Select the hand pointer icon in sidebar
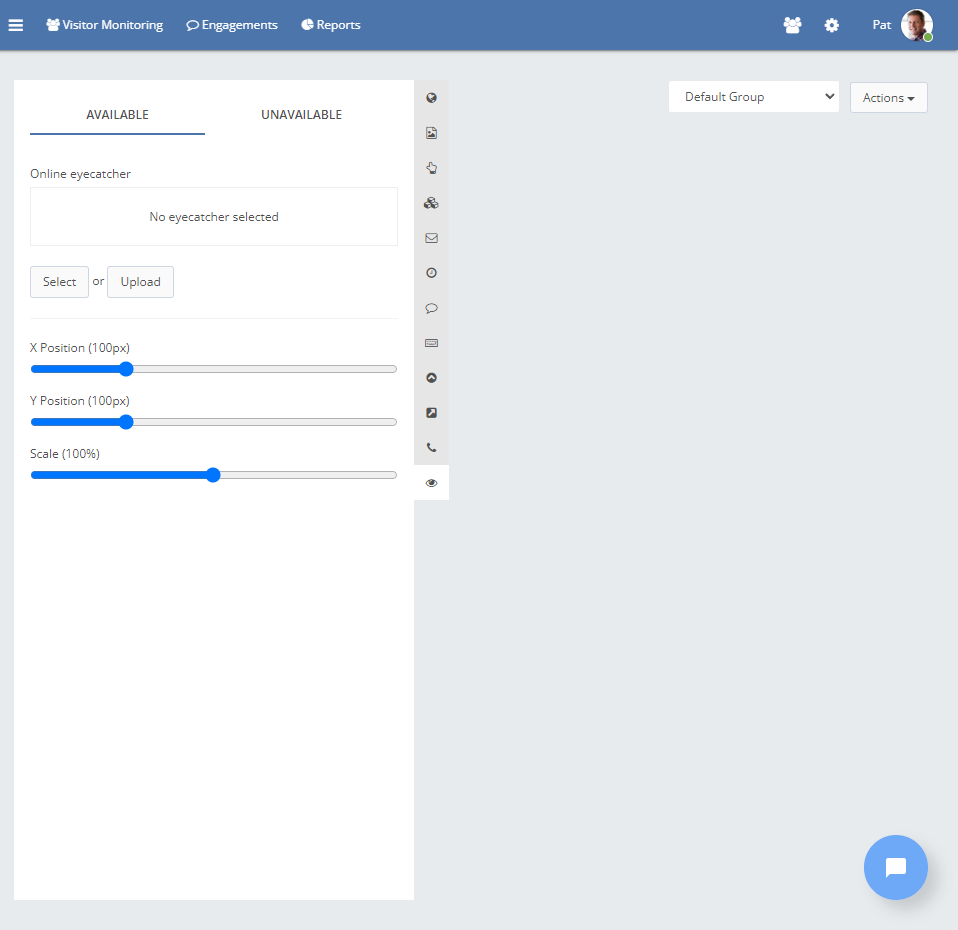This screenshot has height=930, width=958. pyautogui.click(x=431, y=168)
